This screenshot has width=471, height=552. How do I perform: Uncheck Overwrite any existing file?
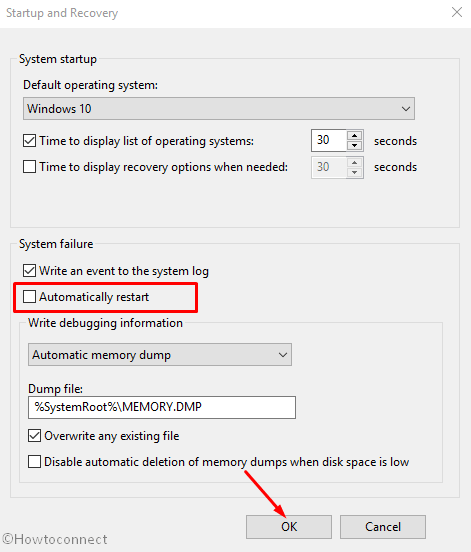coord(34,436)
